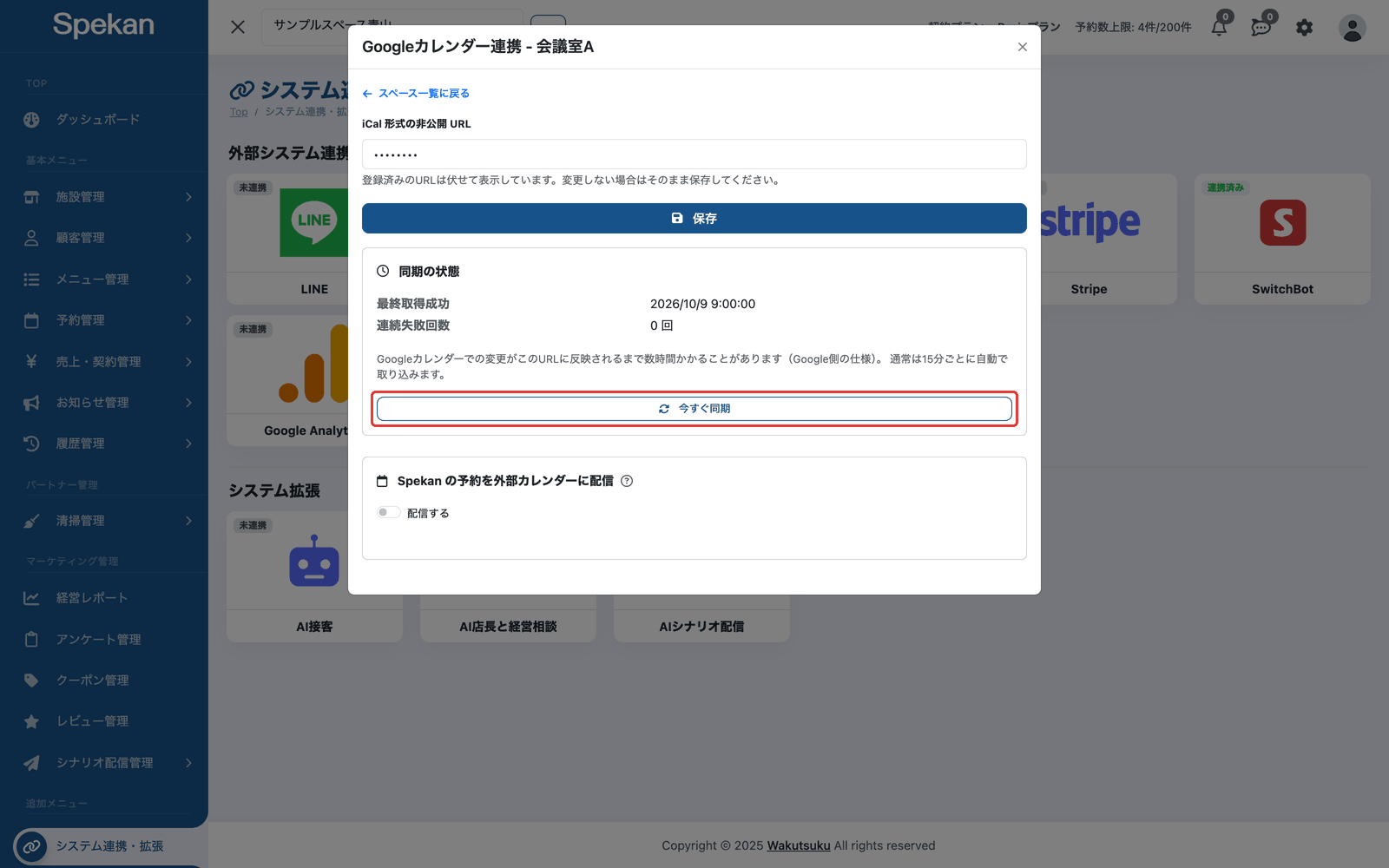Click the Spekan logo
The width and height of the screenshot is (1389, 868).
(x=103, y=25)
